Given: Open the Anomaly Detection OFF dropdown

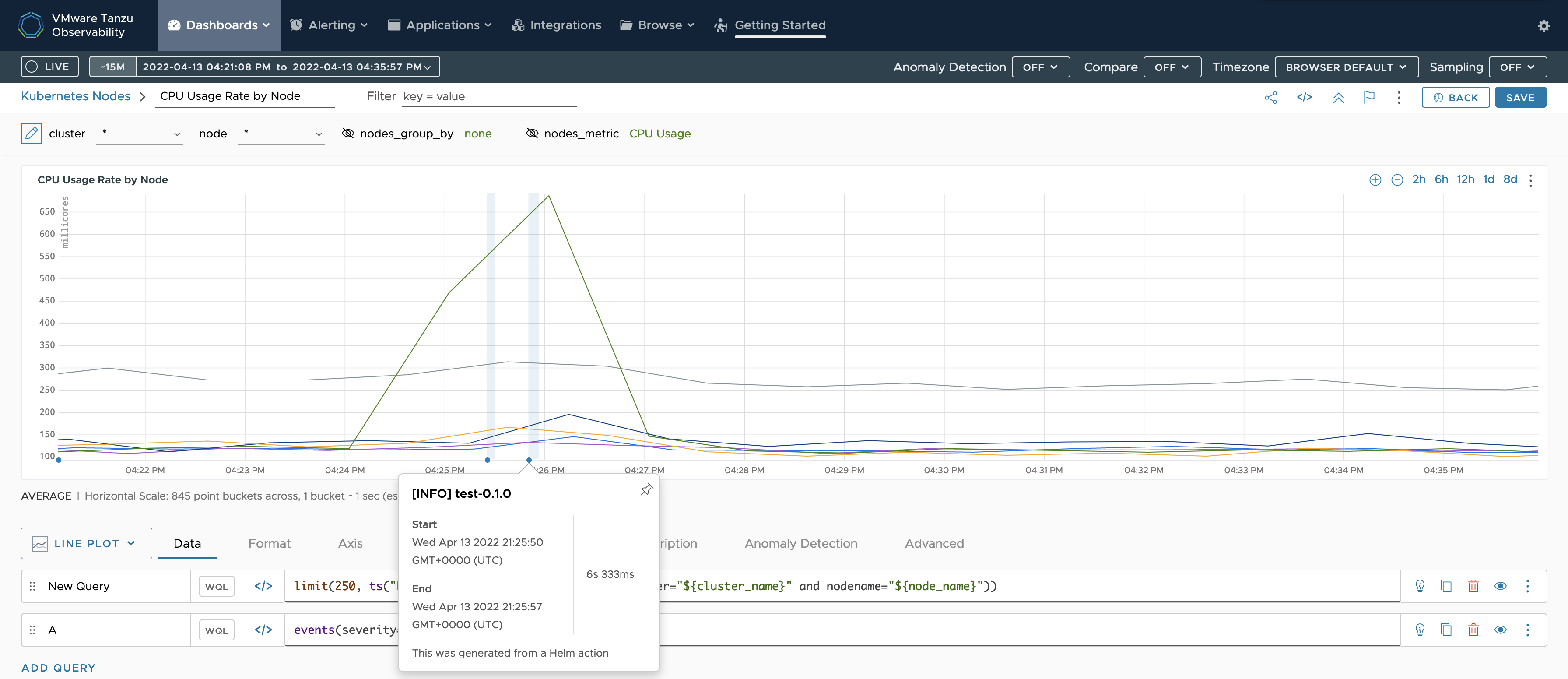Looking at the screenshot, I should (1040, 67).
